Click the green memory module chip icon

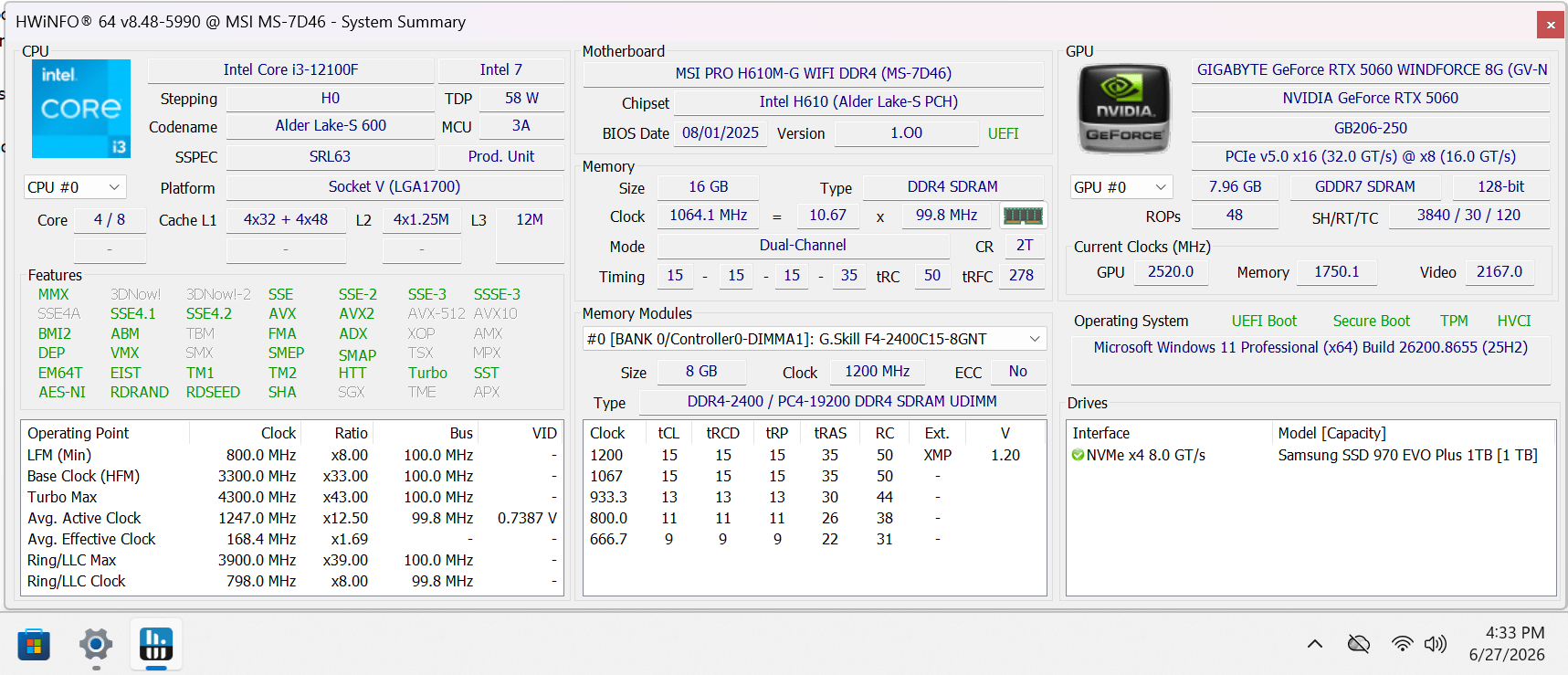coord(1022,216)
